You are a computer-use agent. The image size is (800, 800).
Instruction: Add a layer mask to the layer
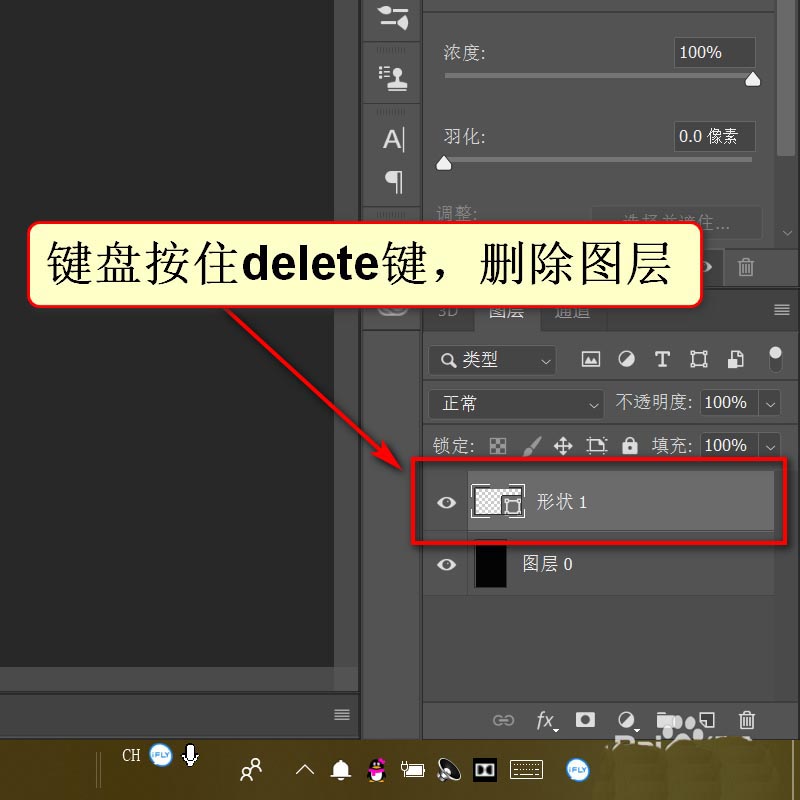[x=585, y=719]
